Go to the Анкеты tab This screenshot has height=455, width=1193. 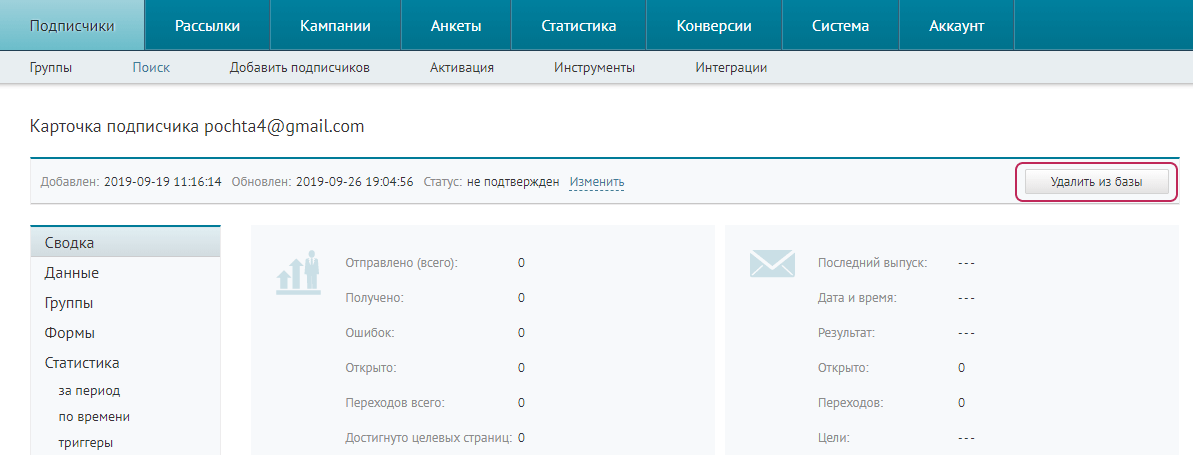pos(456,25)
